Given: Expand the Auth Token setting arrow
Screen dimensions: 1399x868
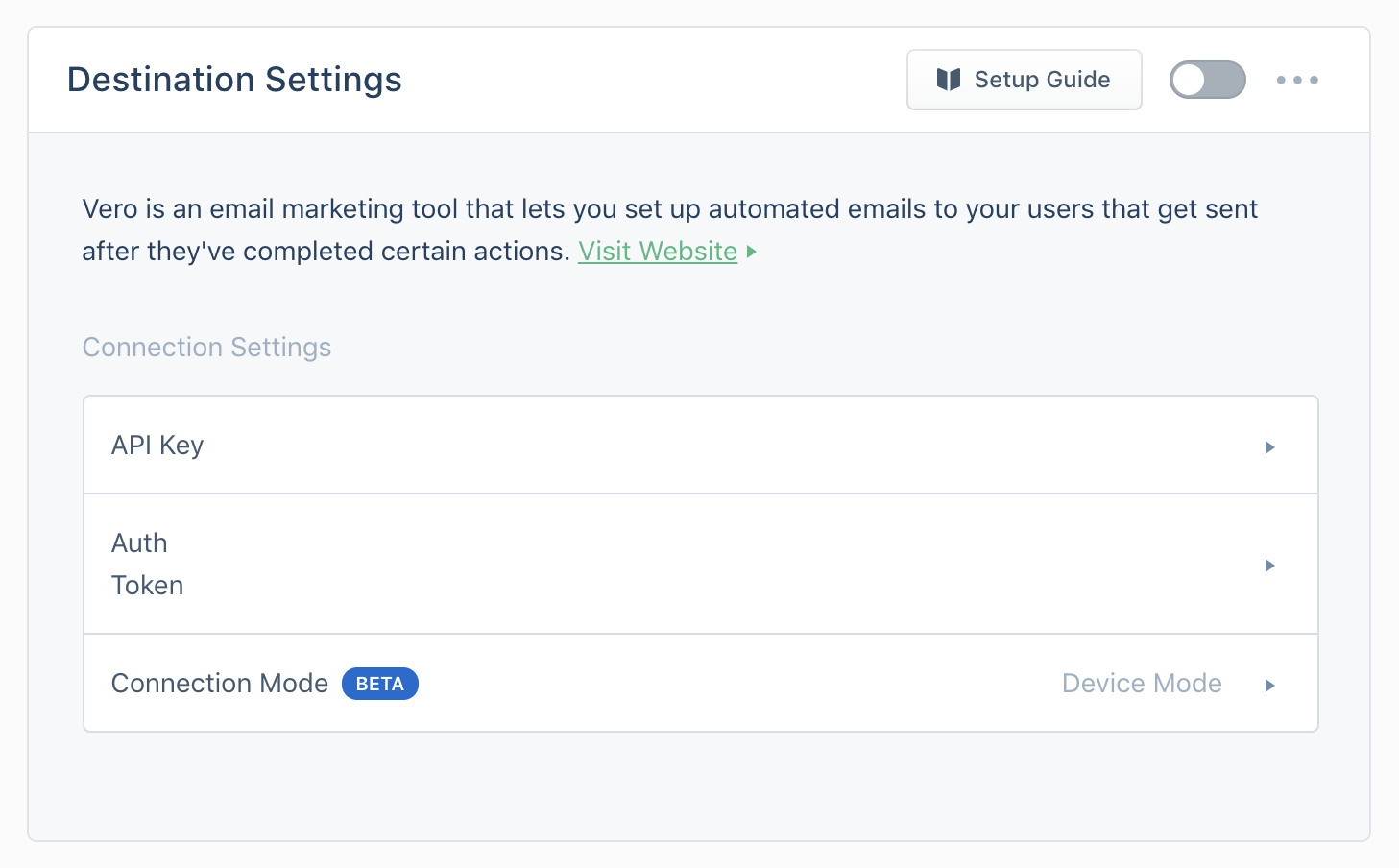Looking at the screenshot, I should click(x=1269, y=566).
